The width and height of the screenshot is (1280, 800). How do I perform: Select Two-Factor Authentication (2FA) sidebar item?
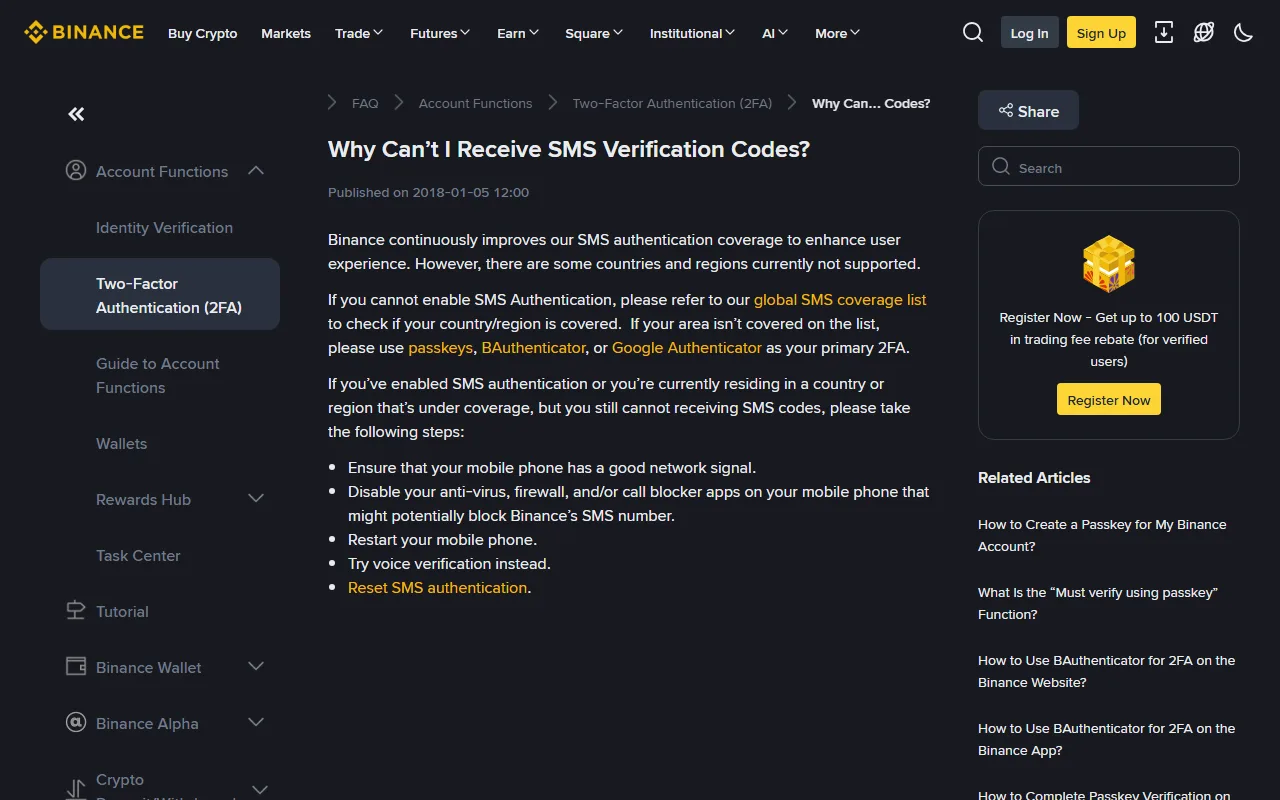(x=160, y=294)
